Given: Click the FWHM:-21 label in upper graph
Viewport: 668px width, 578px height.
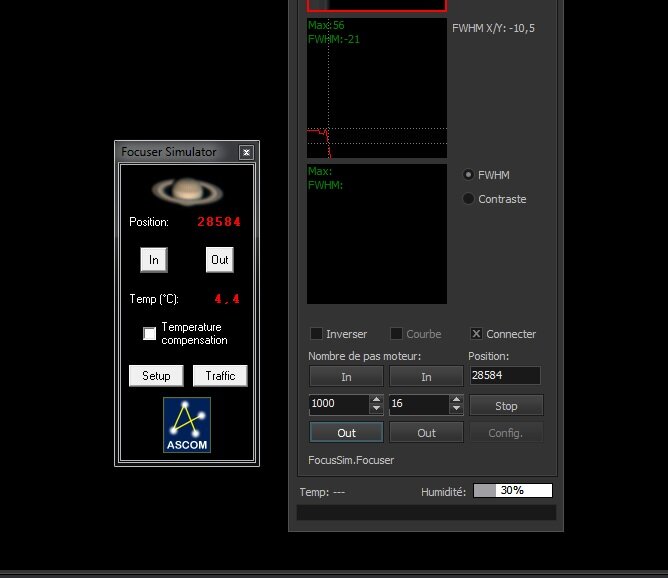Looking at the screenshot, I should pyautogui.click(x=334, y=39).
